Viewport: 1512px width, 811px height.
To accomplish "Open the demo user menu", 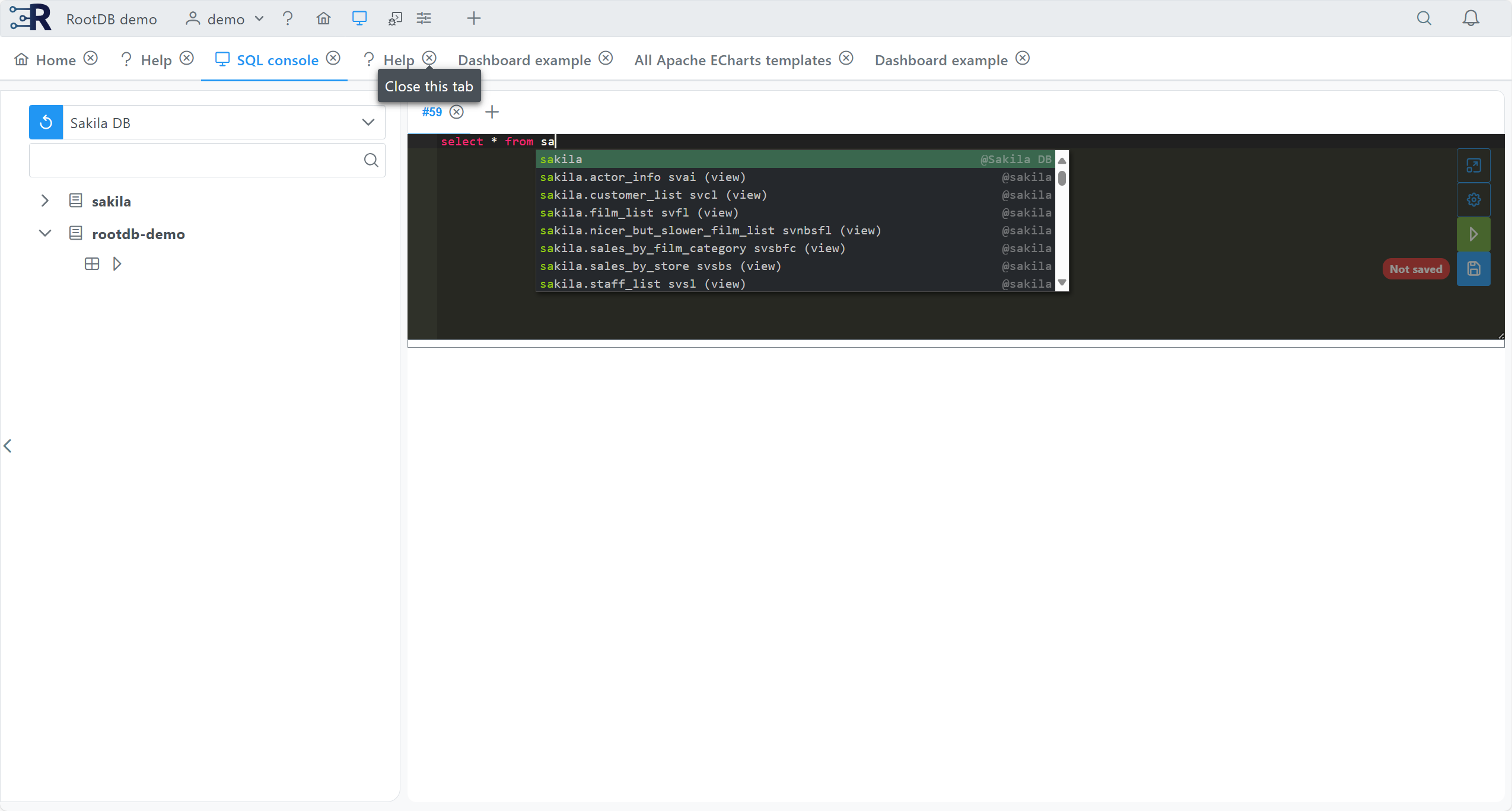I will coord(225,19).
